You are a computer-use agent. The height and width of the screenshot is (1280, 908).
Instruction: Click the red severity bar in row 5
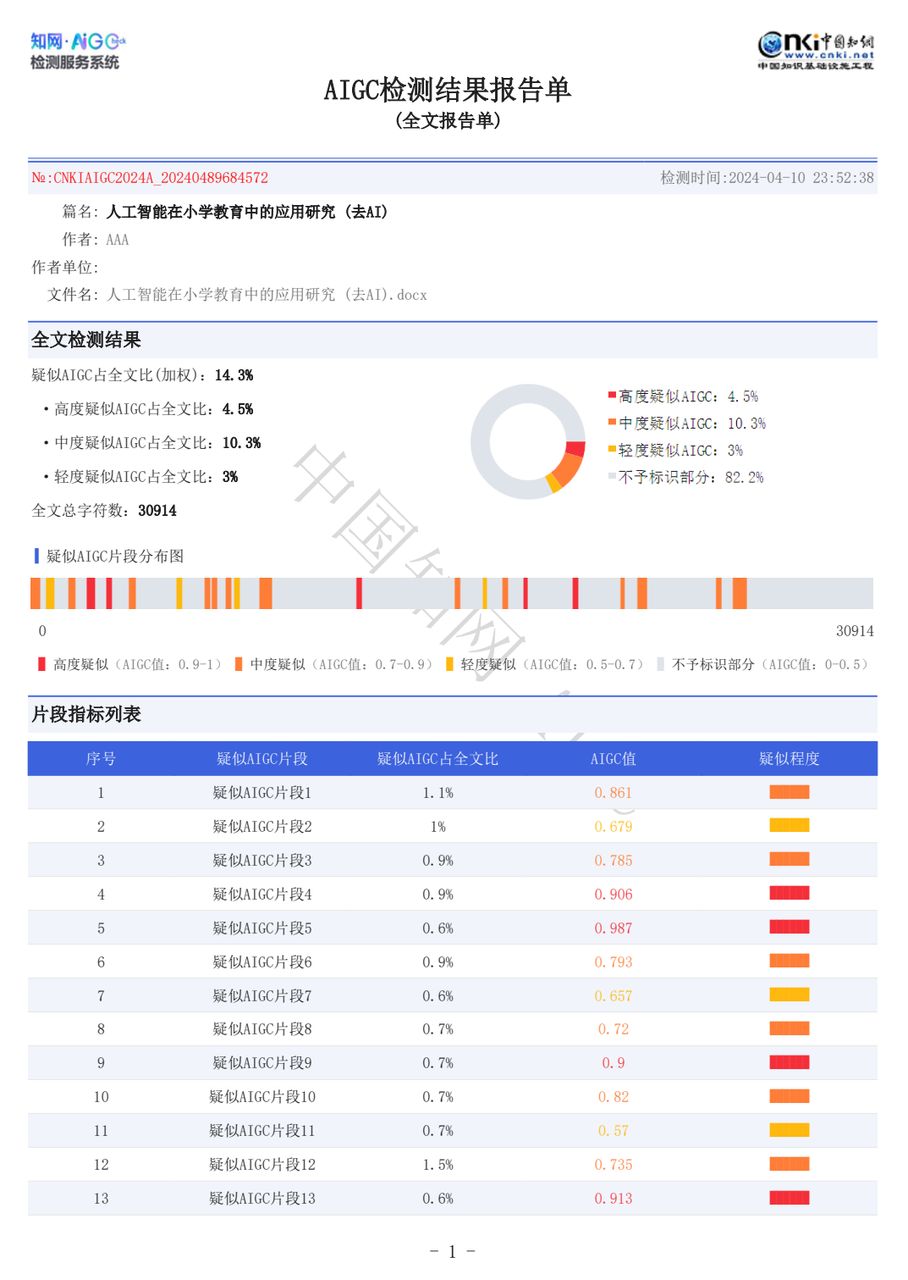coord(789,927)
